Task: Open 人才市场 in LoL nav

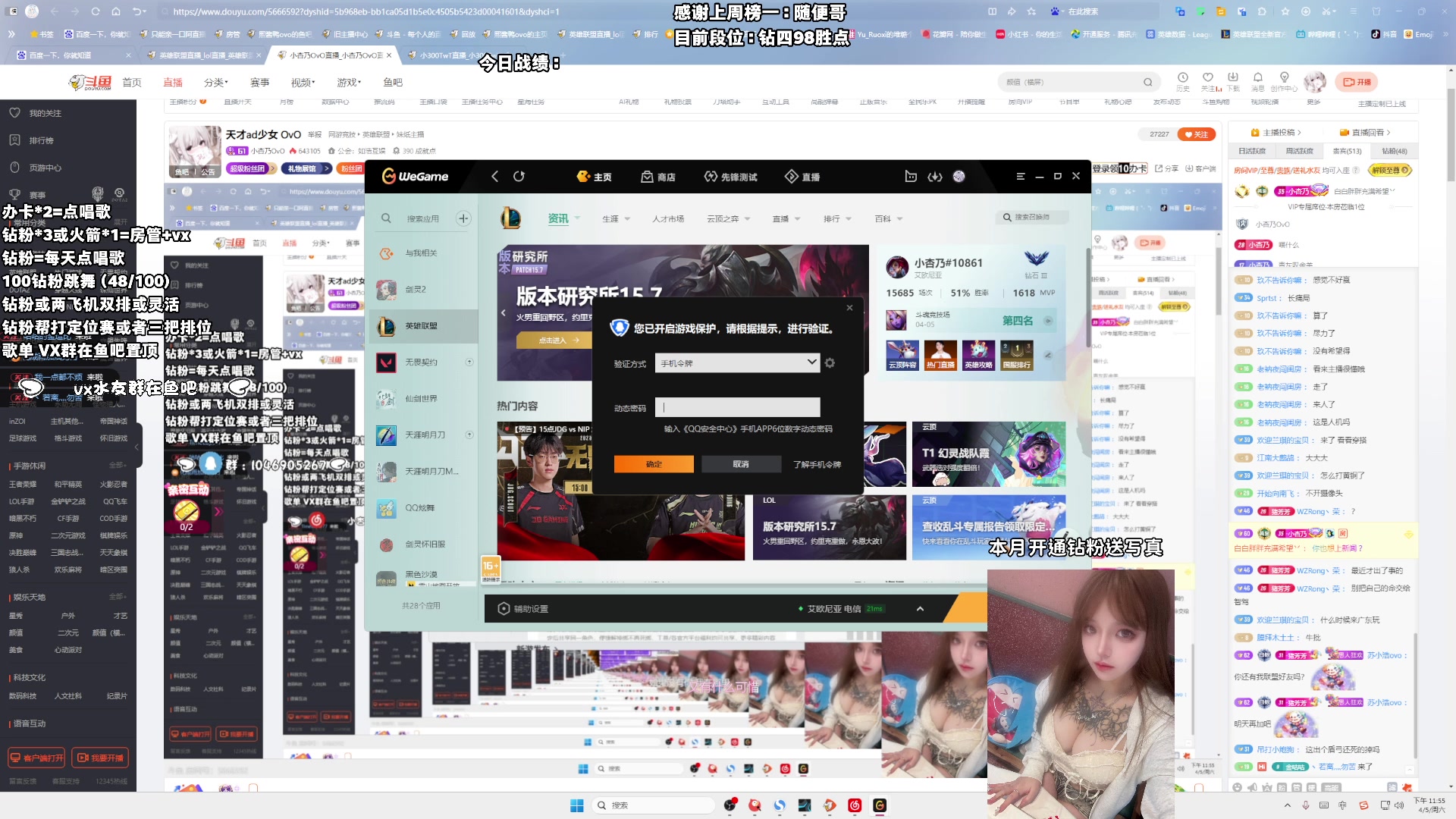Action: [668, 219]
